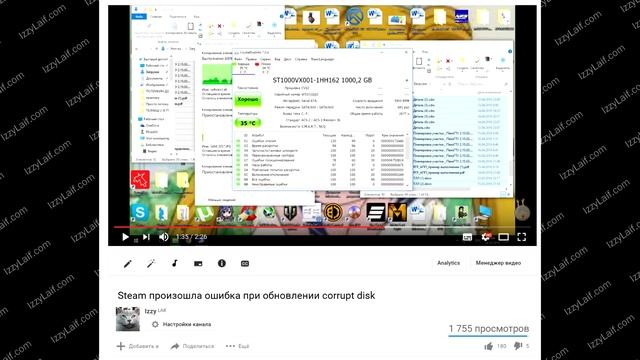Click the 35 °C temperature box in the video
The height and width of the screenshot is (360, 640).
point(248,123)
